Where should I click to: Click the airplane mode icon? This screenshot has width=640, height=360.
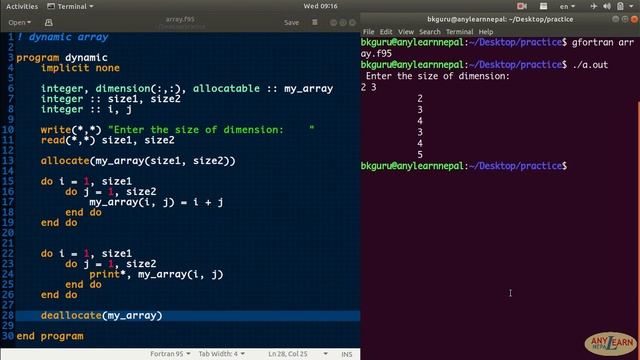pyautogui.click(x=594, y=6)
